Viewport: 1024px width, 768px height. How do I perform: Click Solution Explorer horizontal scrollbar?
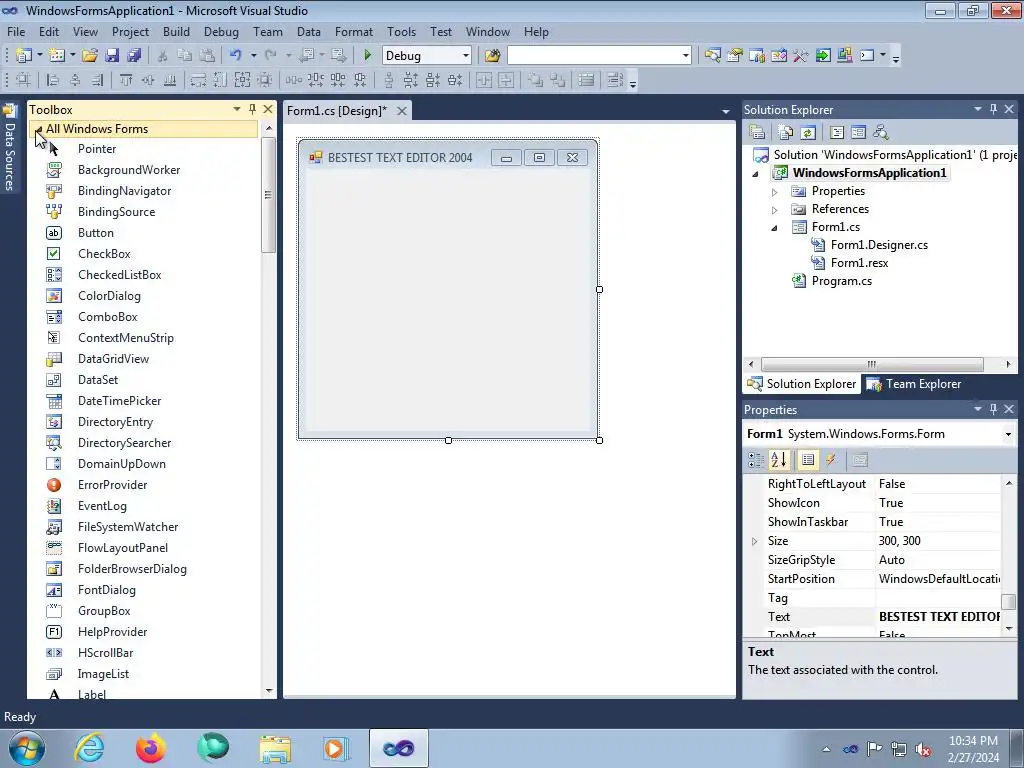point(872,364)
